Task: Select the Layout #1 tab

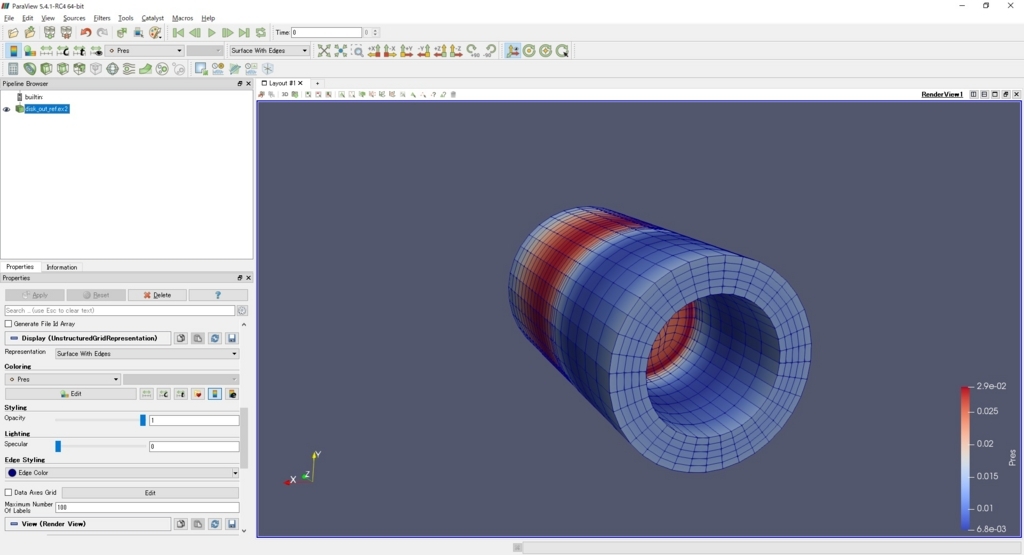Action: click(282, 83)
